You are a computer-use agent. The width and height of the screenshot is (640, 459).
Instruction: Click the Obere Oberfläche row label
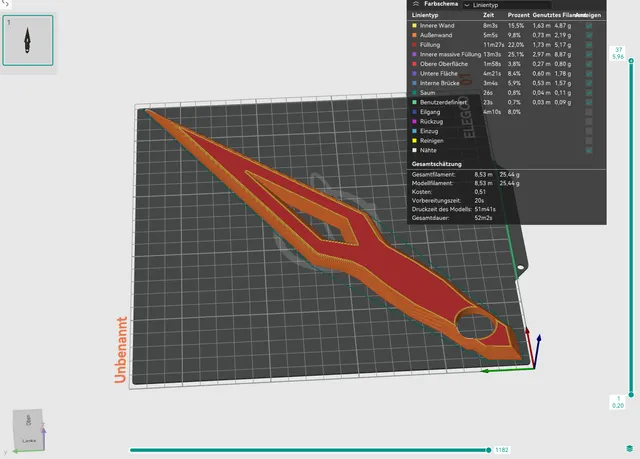444,64
